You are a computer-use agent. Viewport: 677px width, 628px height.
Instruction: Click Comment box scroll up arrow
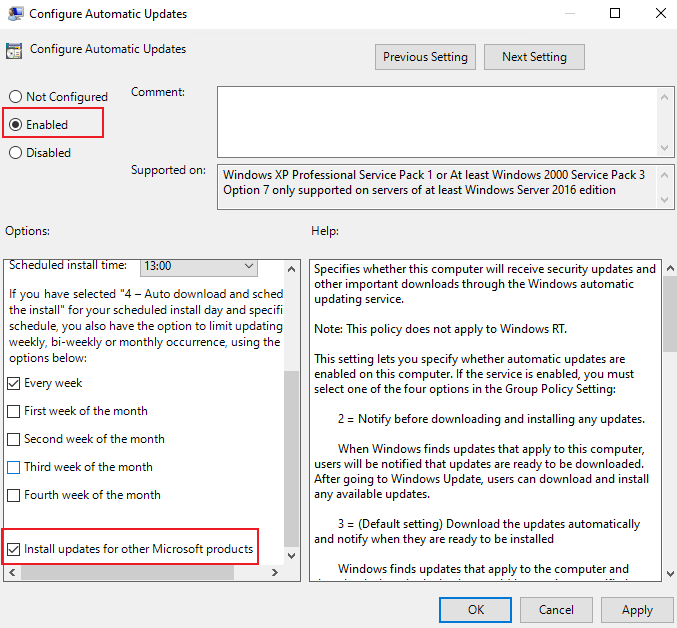[664, 97]
